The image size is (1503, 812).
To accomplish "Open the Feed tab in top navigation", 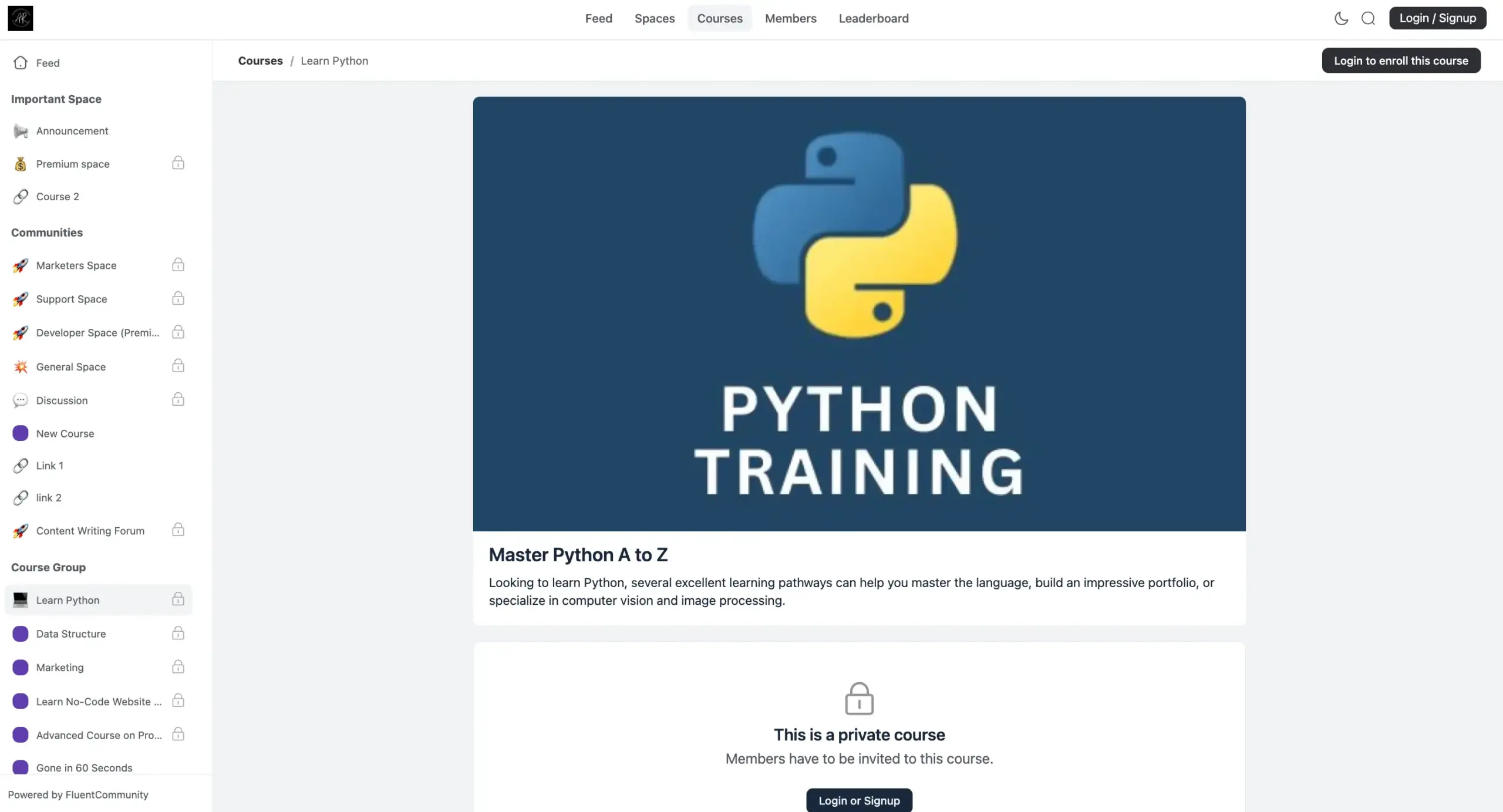I will click(x=598, y=18).
